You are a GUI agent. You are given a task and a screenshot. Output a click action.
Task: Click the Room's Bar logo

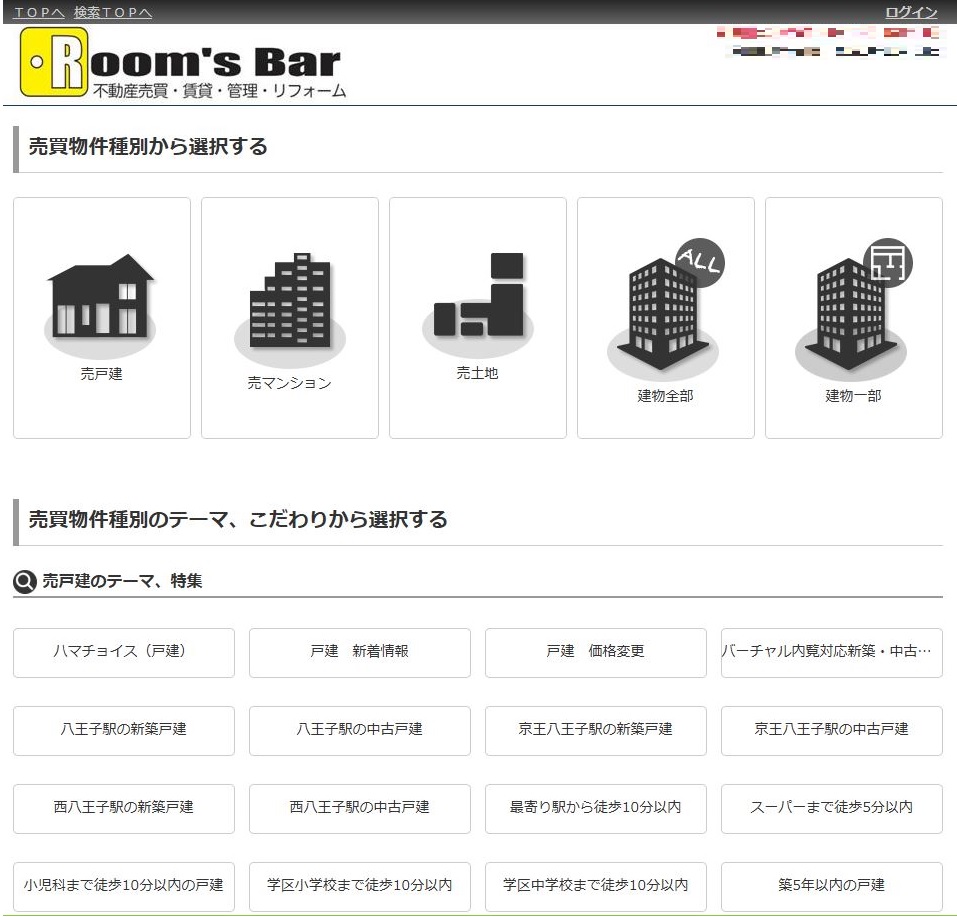pos(182,63)
